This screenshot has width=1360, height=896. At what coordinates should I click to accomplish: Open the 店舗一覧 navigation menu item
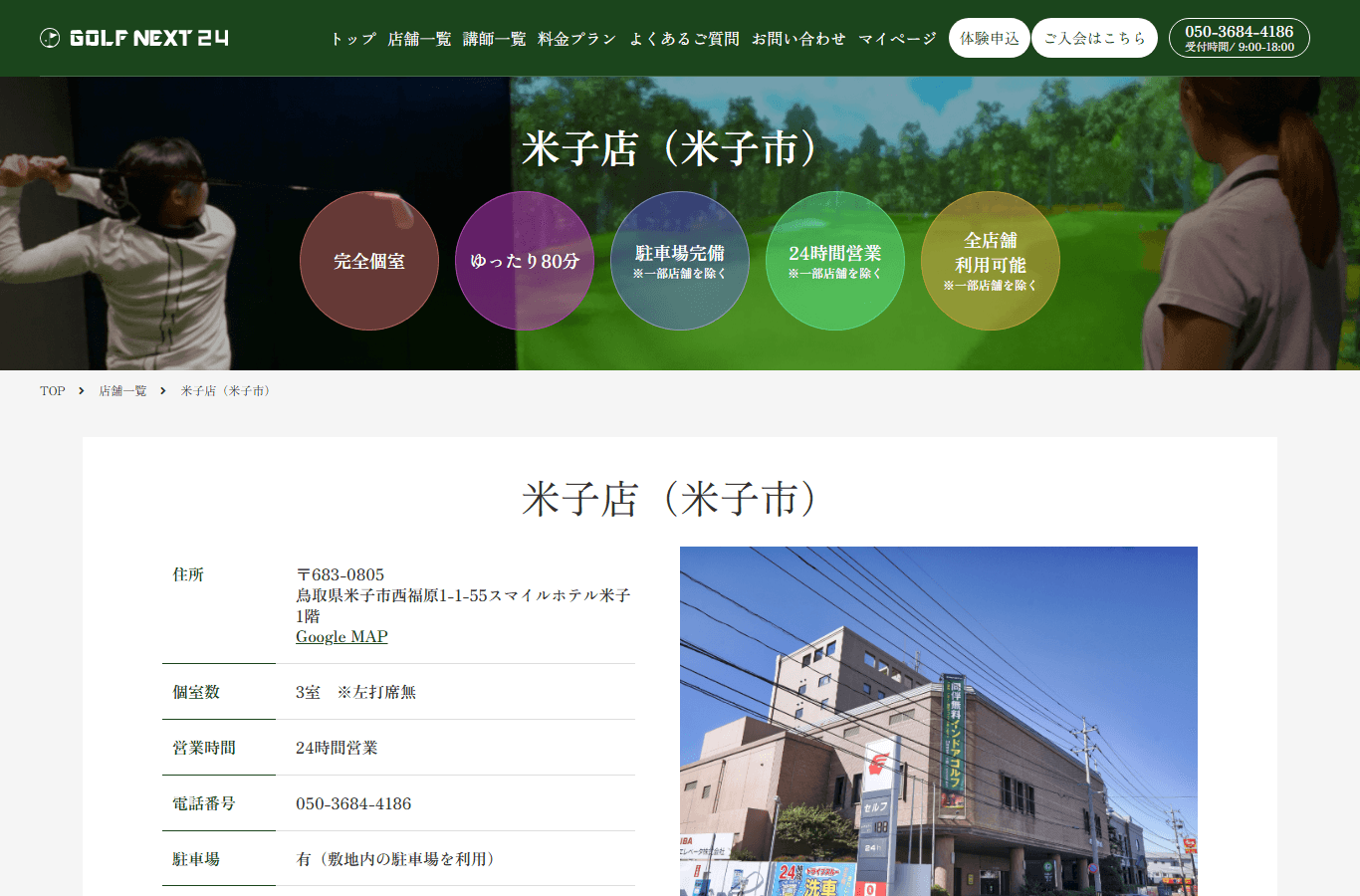(x=419, y=39)
